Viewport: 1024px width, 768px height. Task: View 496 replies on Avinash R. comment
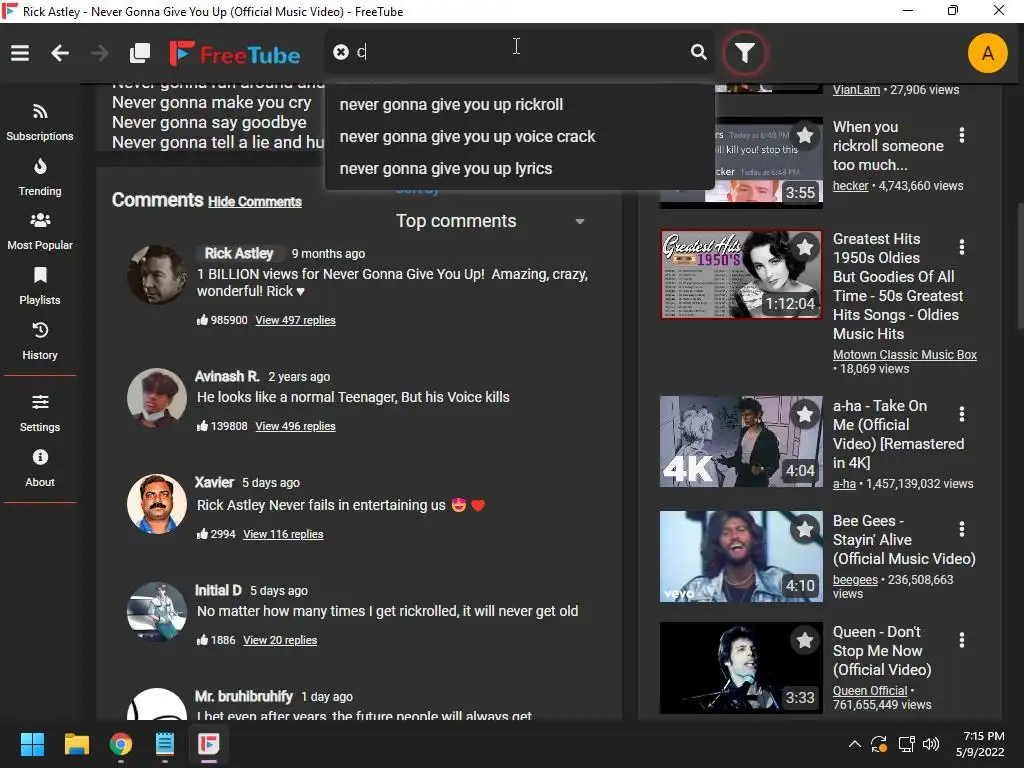295,426
